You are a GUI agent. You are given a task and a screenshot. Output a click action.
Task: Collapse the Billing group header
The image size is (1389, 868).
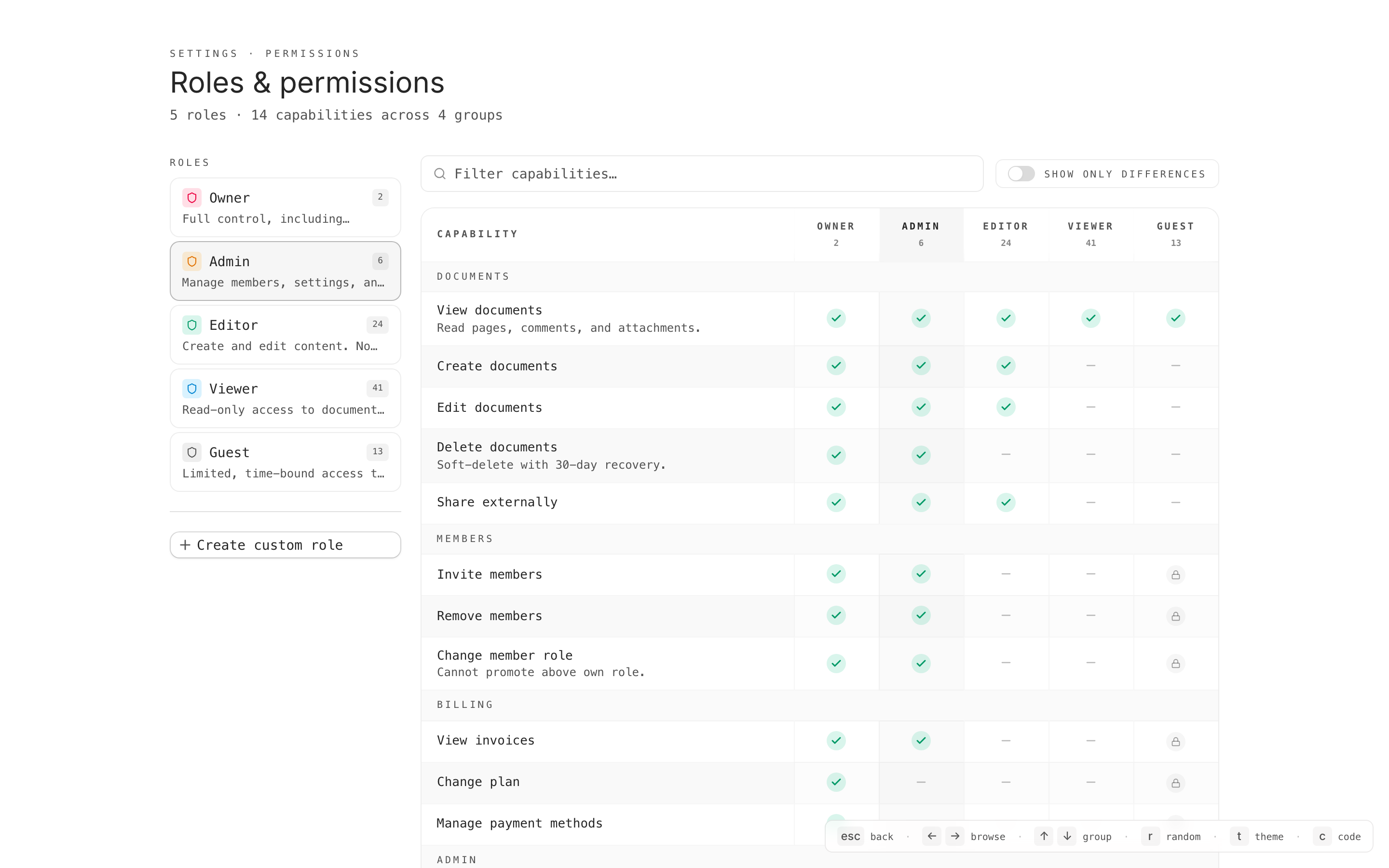coord(464,705)
